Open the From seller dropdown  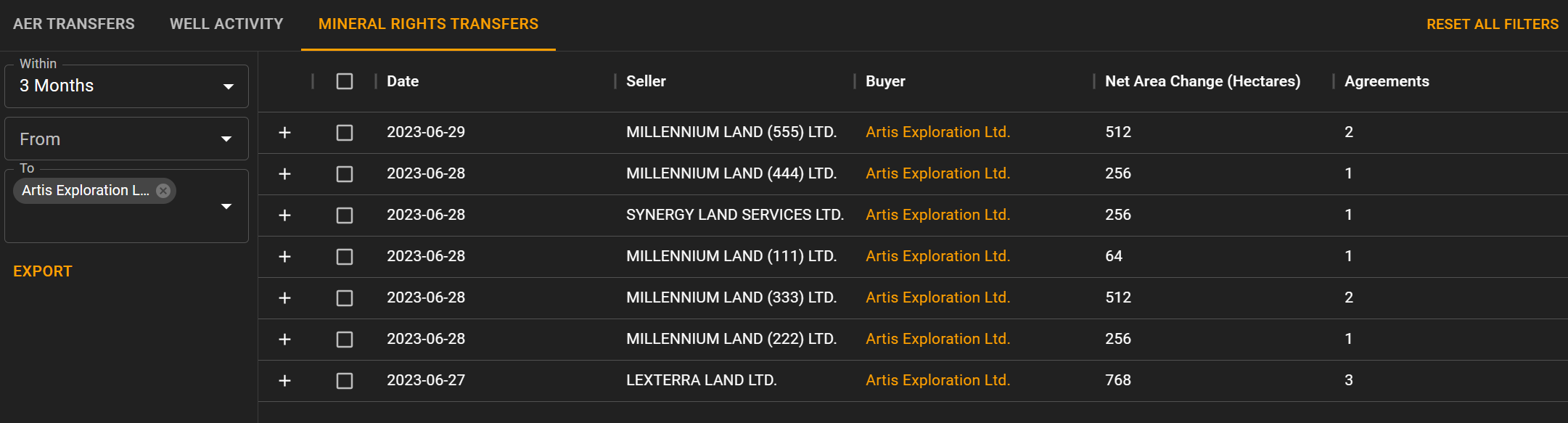[x=126, y=139]
